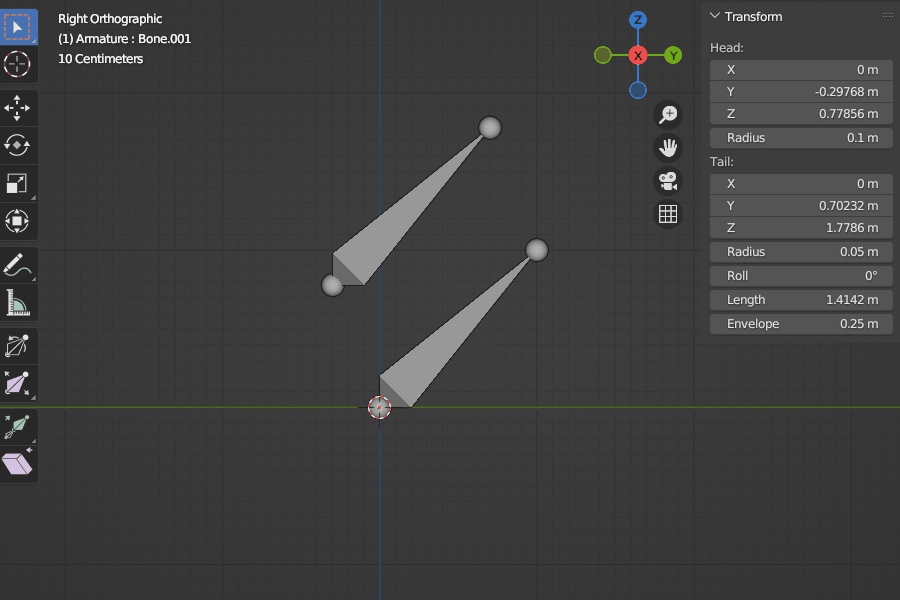900x600 pixels.
Task: Select the Select Box tool
Action: [18, 27]
